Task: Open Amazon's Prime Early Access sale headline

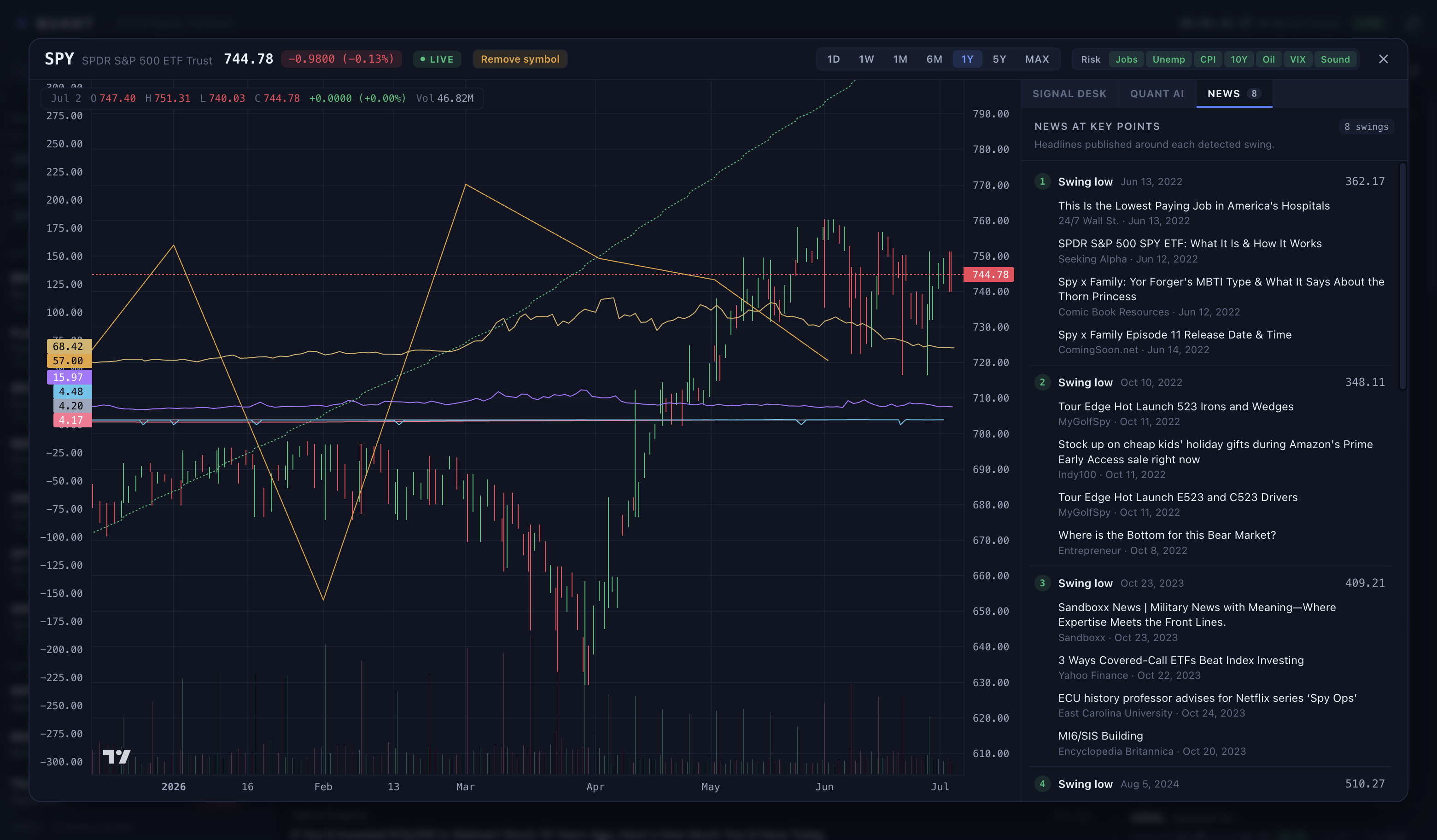Action: click(1215, 452)
